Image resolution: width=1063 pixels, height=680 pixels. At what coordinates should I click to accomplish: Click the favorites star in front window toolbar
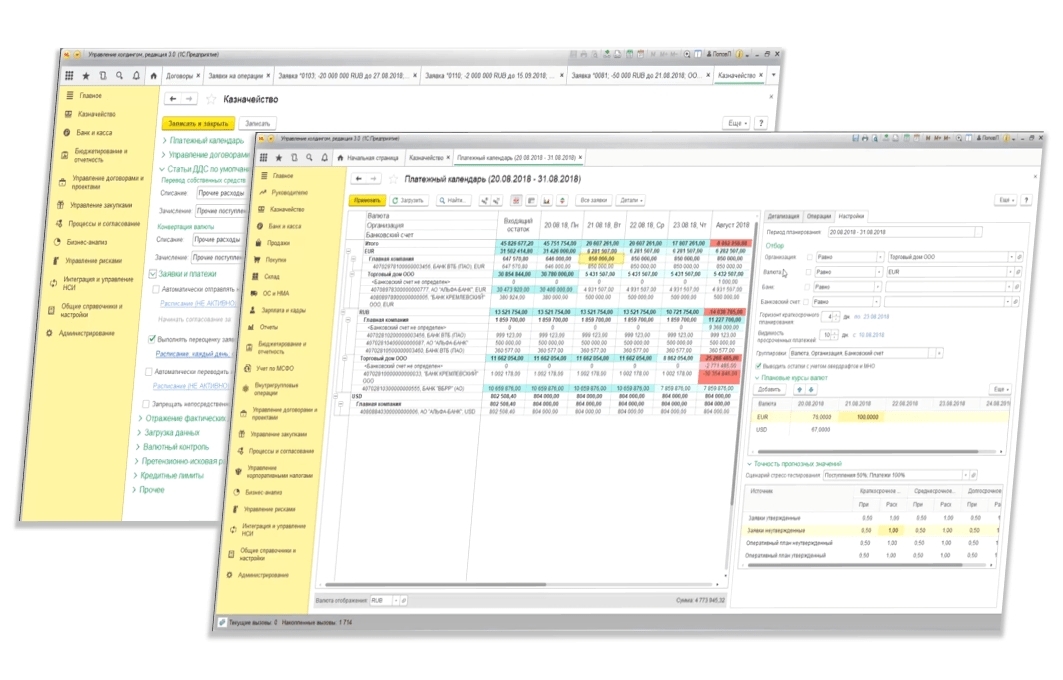(279, 158)
